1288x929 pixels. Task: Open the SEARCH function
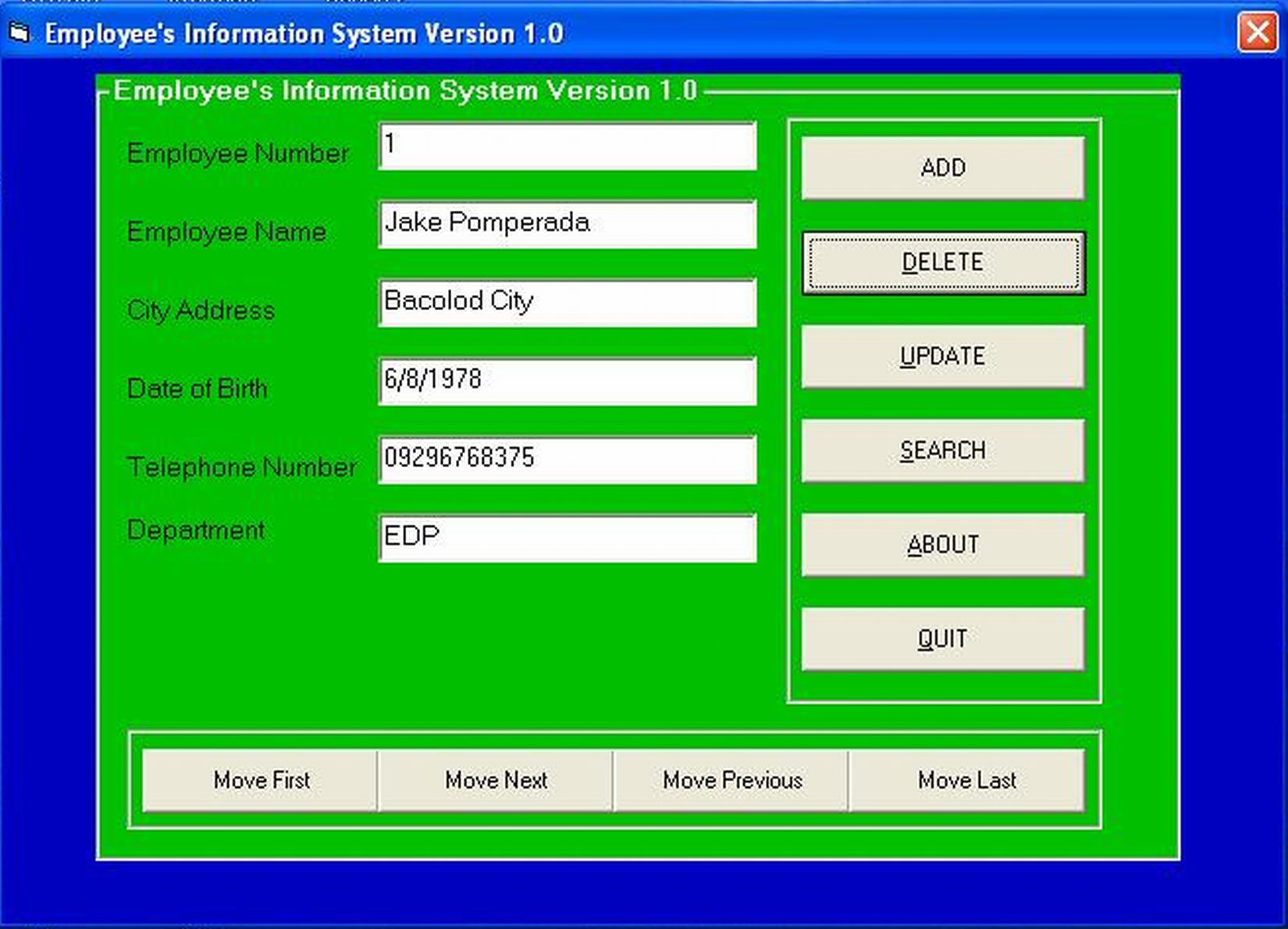[x=942, y=450]
